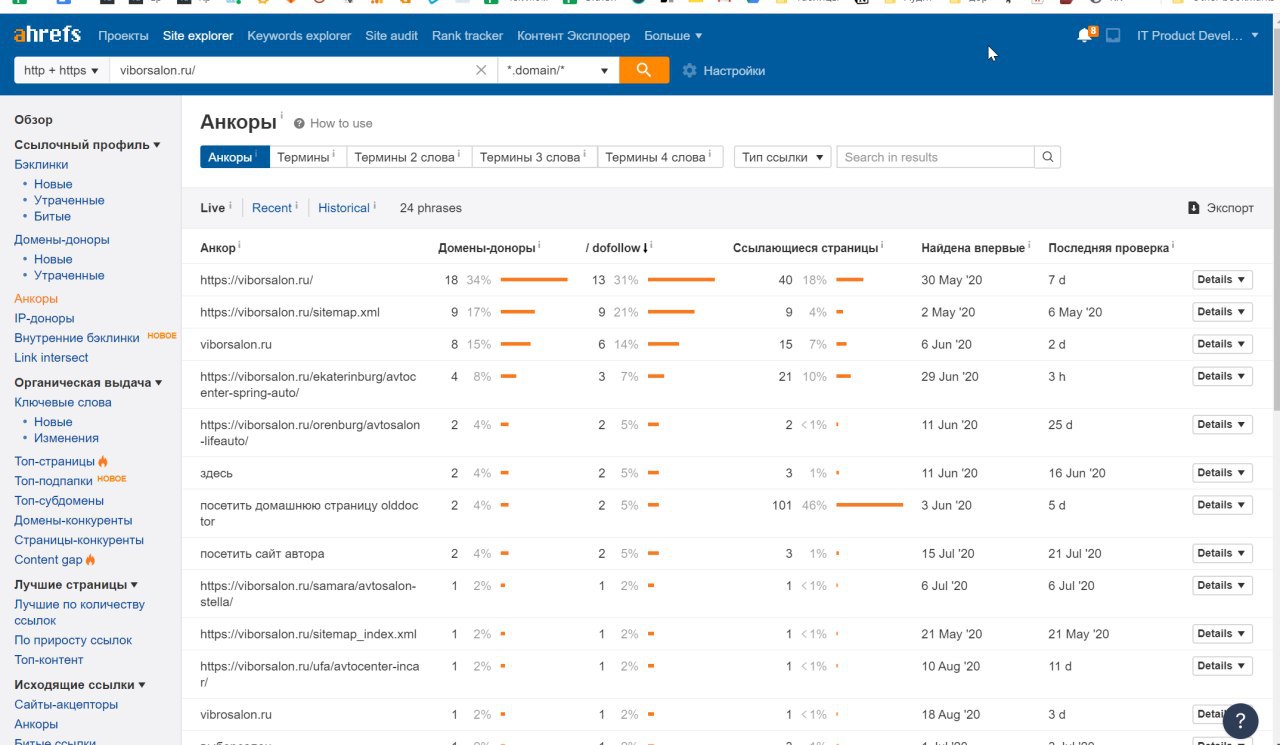Image resolution: width=1280 pixels, height=745 pixels.
Task: Switch to Термины 2 слова tab
Action: tap(409, 157)
